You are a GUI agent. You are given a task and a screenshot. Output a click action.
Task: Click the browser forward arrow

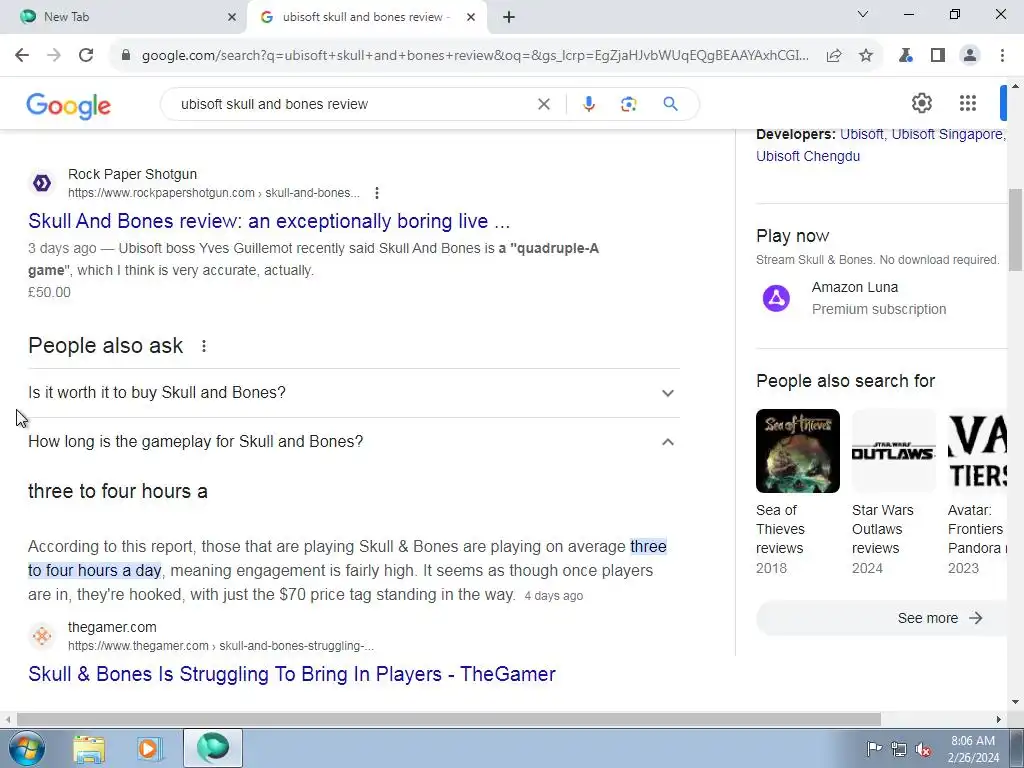(x=54, y=56)
